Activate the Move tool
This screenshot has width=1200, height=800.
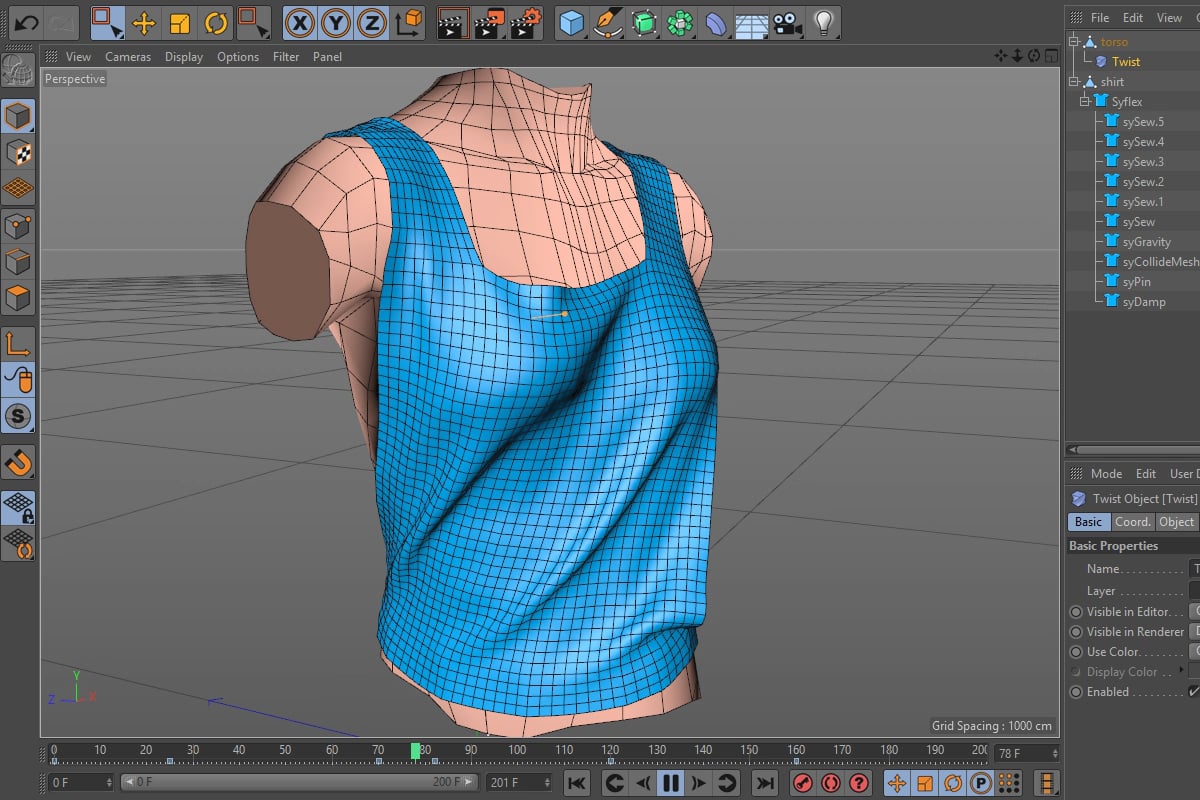144,22
